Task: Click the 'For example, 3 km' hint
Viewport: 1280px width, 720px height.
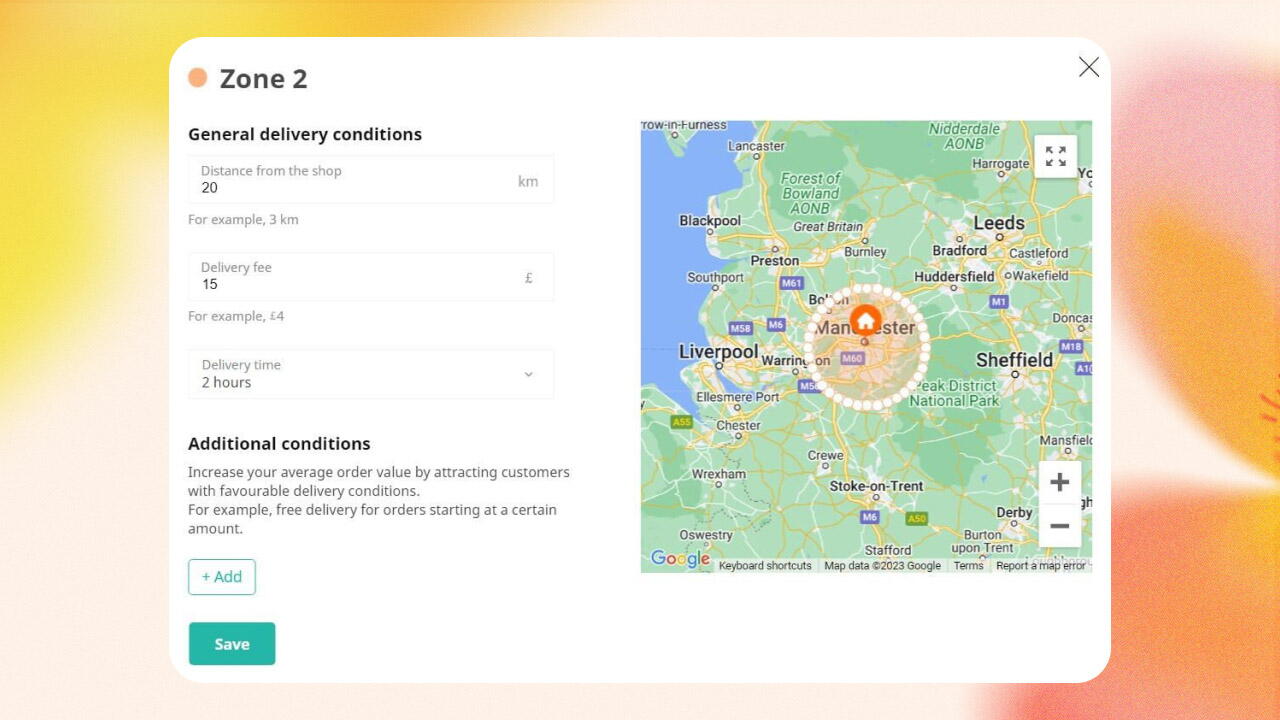Action: point(243,219)
